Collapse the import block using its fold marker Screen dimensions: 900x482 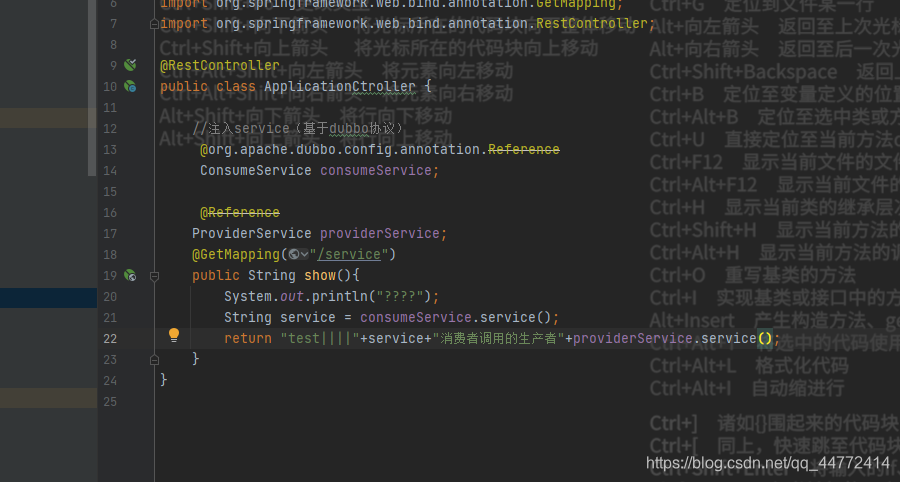coord(154,24)
